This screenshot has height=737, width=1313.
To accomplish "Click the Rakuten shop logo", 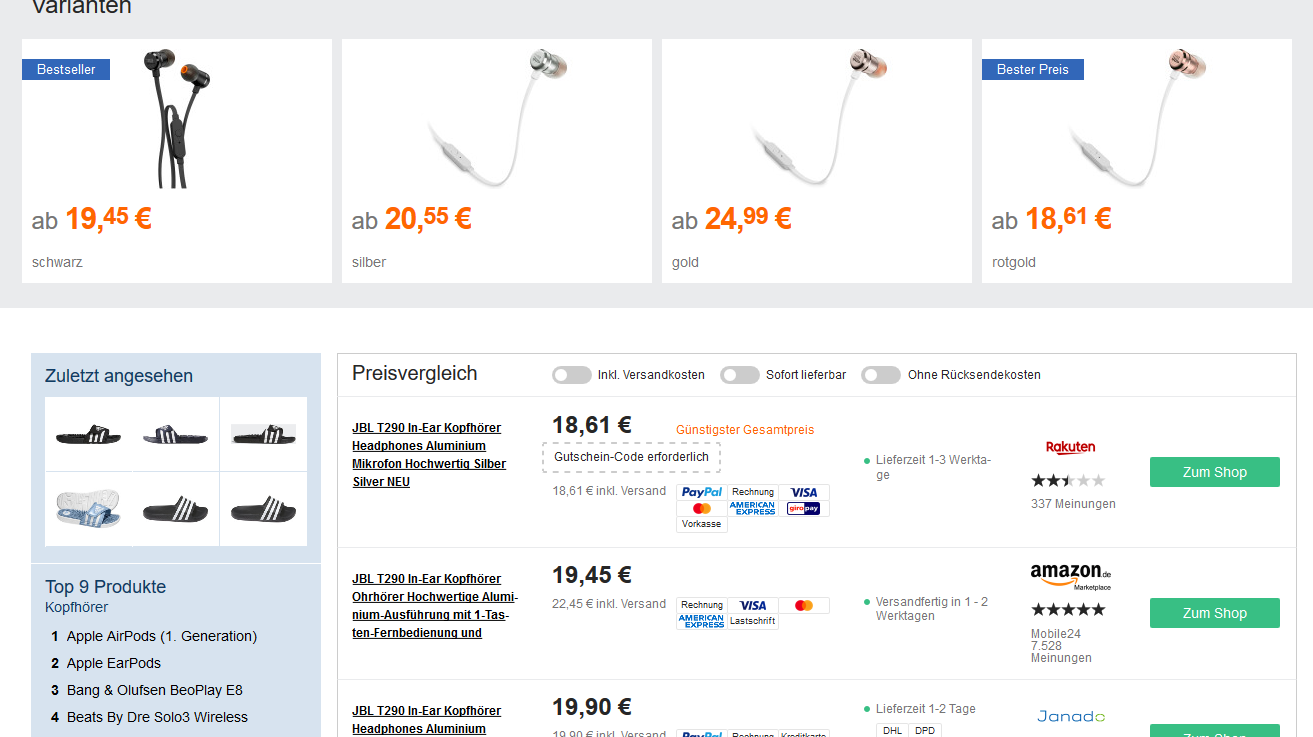I will click(1070, 447).
